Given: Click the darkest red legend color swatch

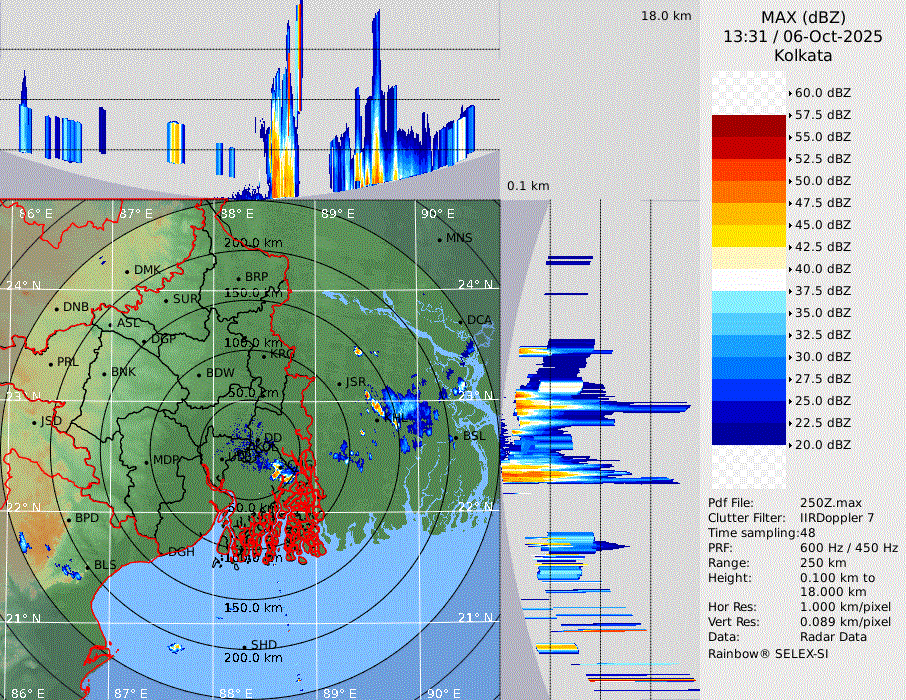Looking at the screenshot, I should tap(748, 125).
